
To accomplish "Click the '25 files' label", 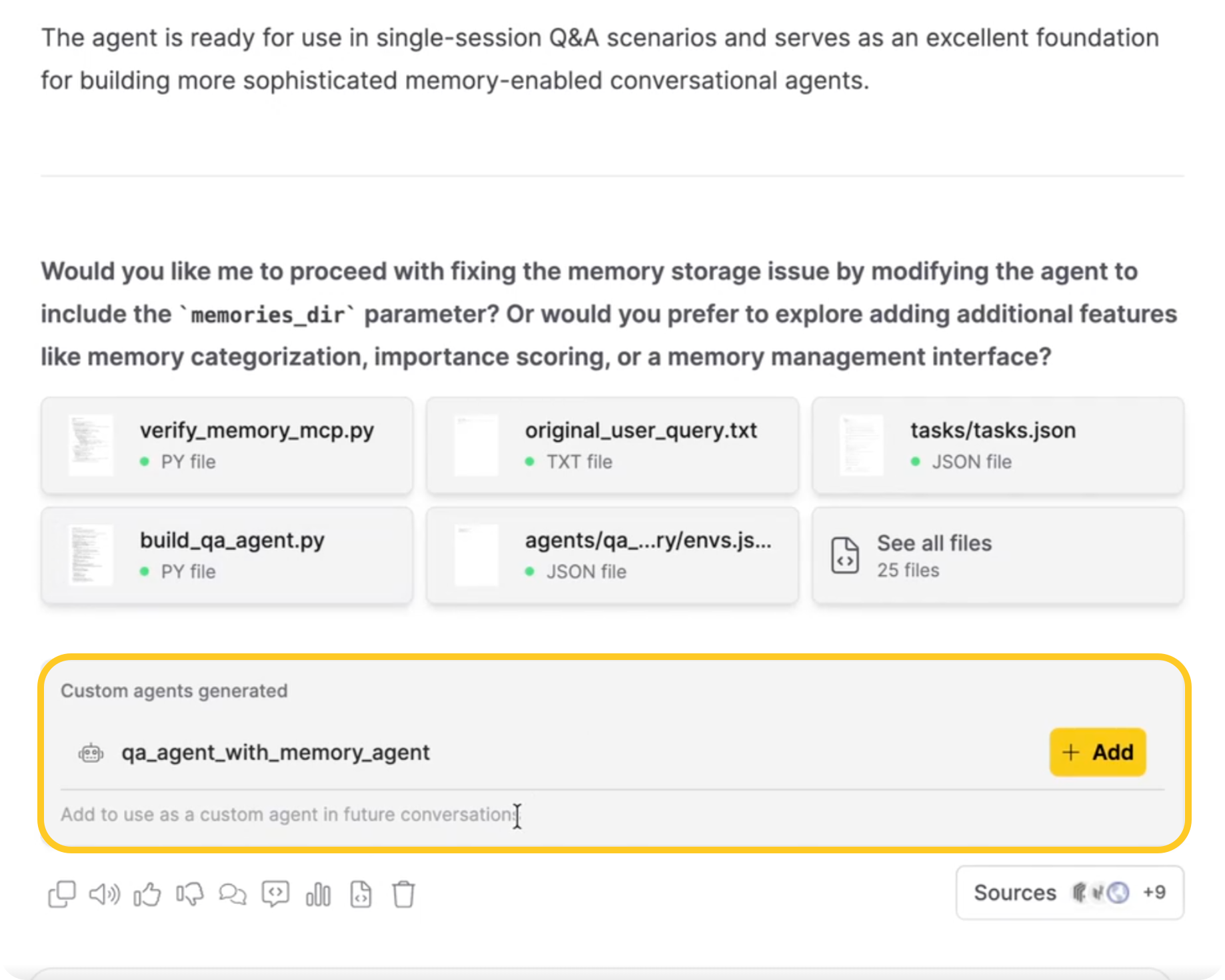I will pyautogui.click(x=908, y=570).
